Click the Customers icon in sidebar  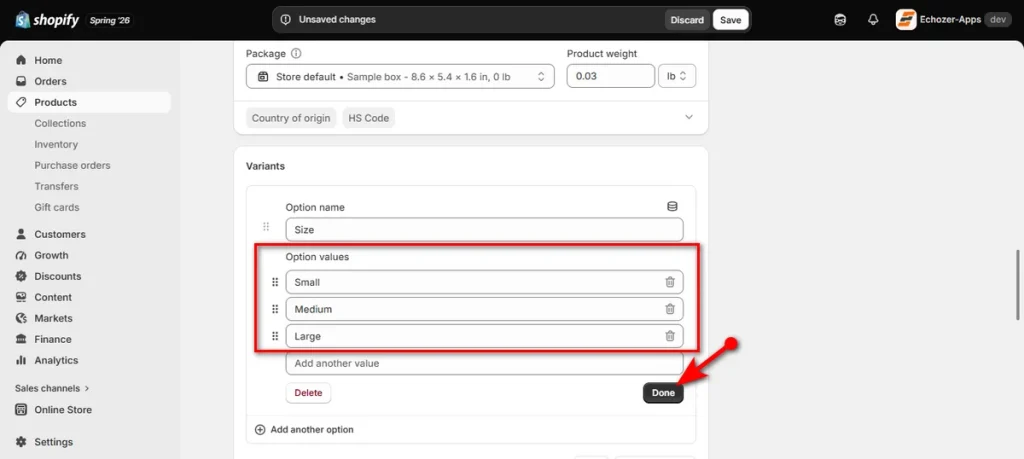[21, 234]
